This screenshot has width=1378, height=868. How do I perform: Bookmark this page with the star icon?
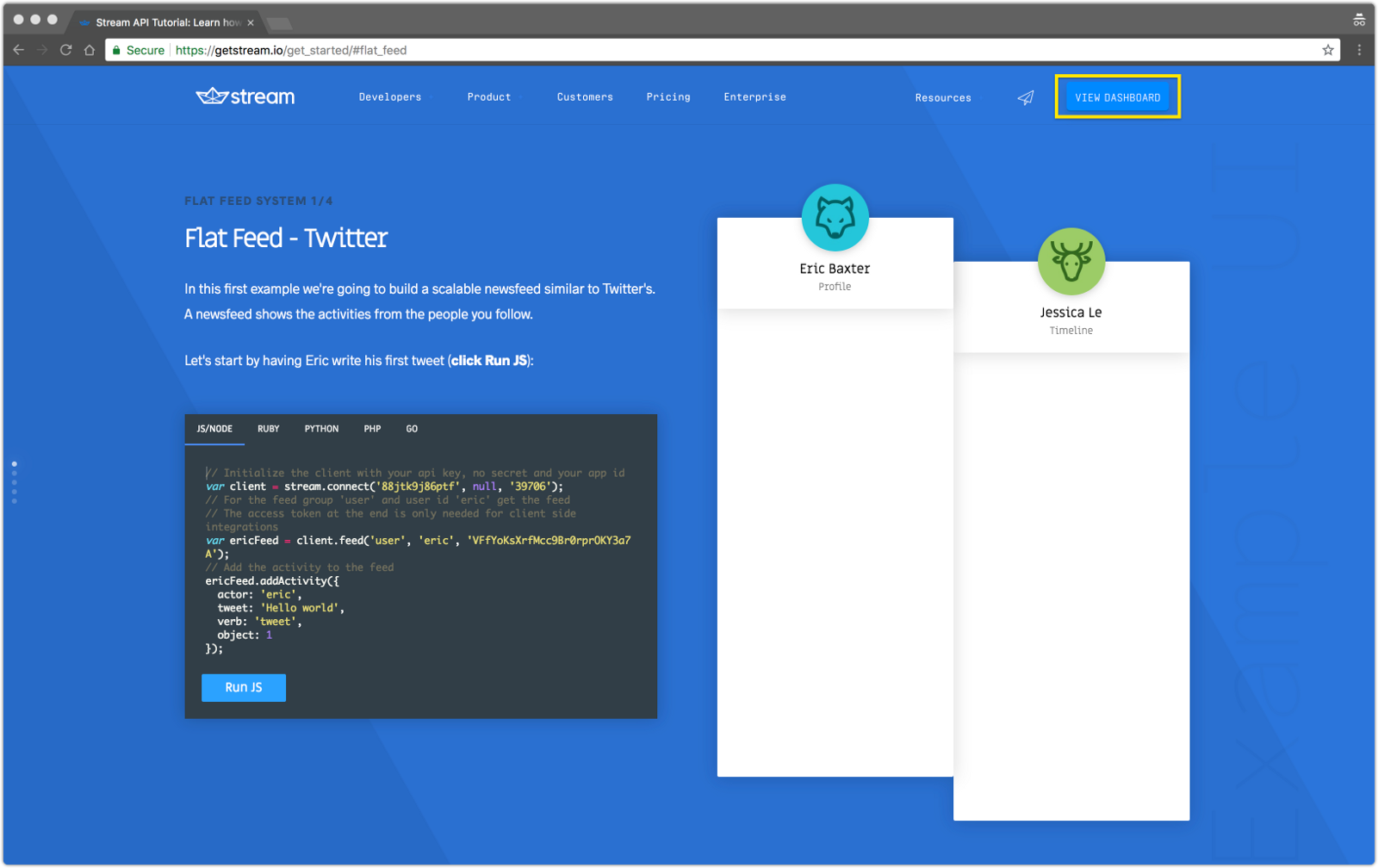(1327, 50)
